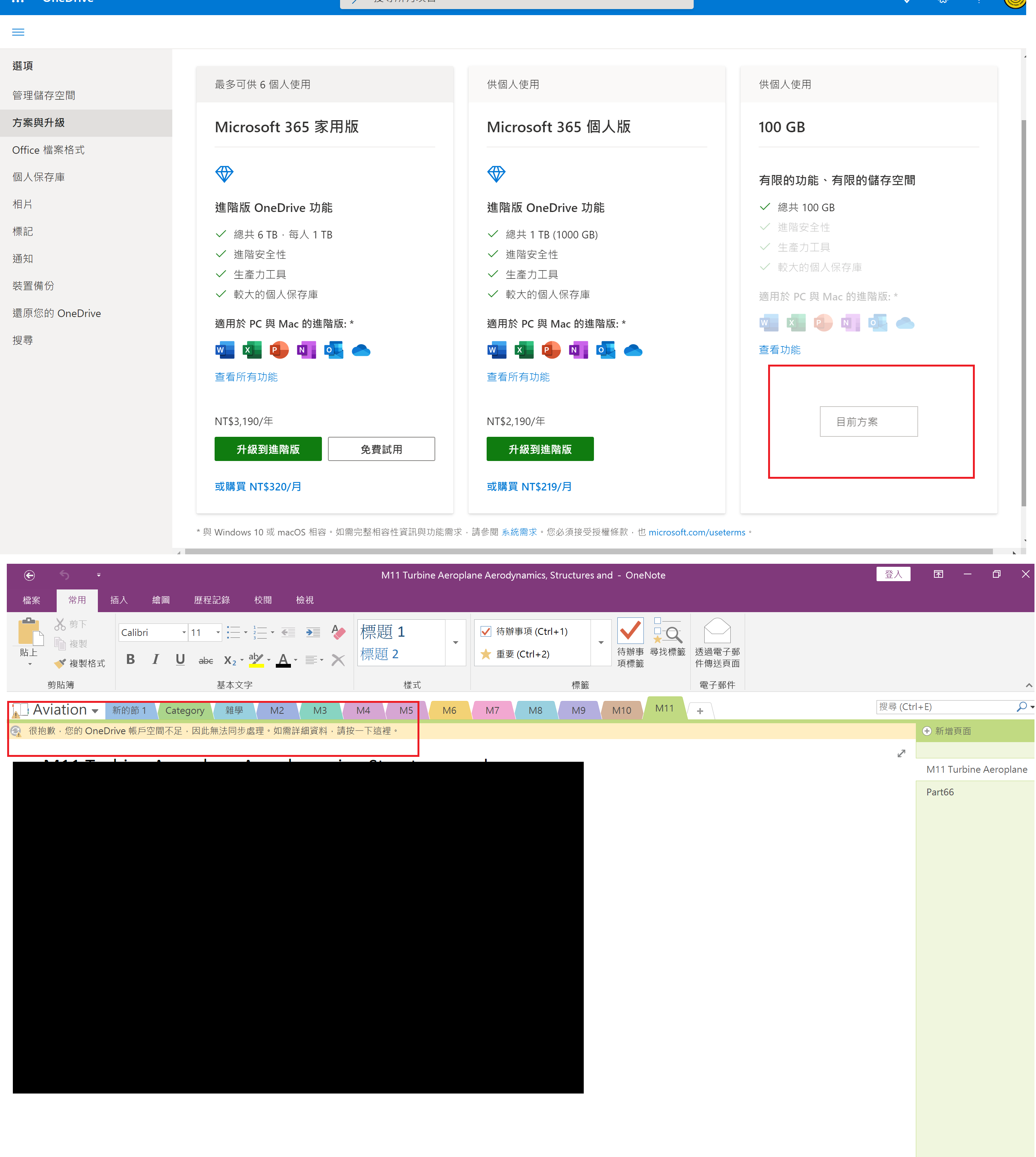
Task: Click the Bold formatting icon
Action: pyautogui.click(x=130, y=659)
